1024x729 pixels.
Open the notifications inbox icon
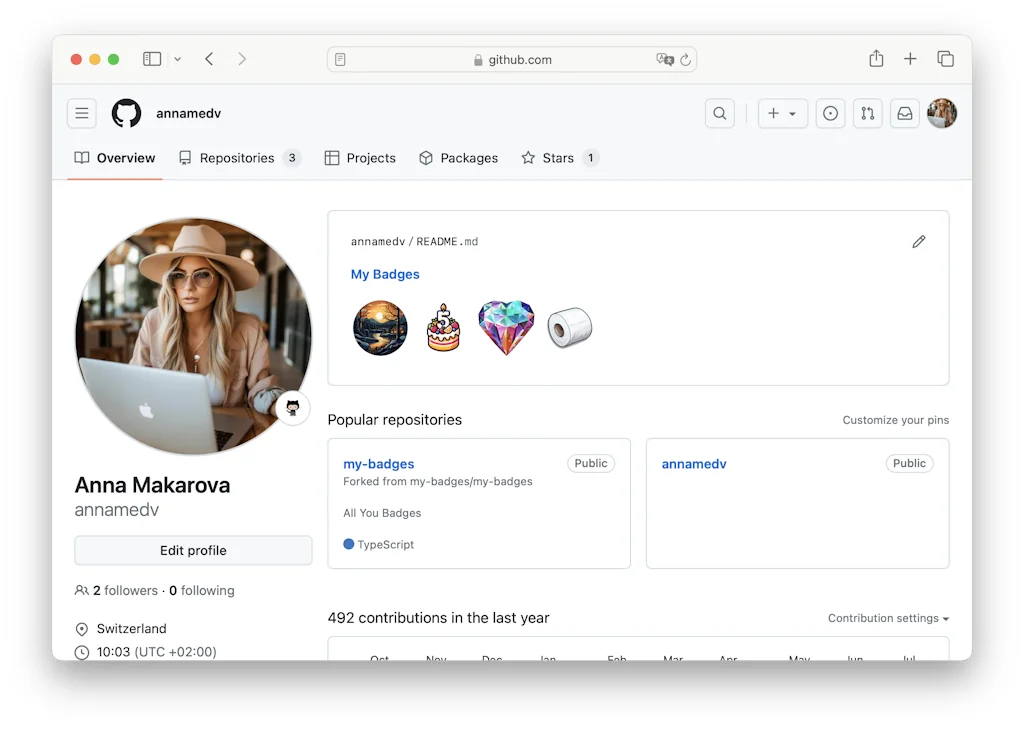904,114
